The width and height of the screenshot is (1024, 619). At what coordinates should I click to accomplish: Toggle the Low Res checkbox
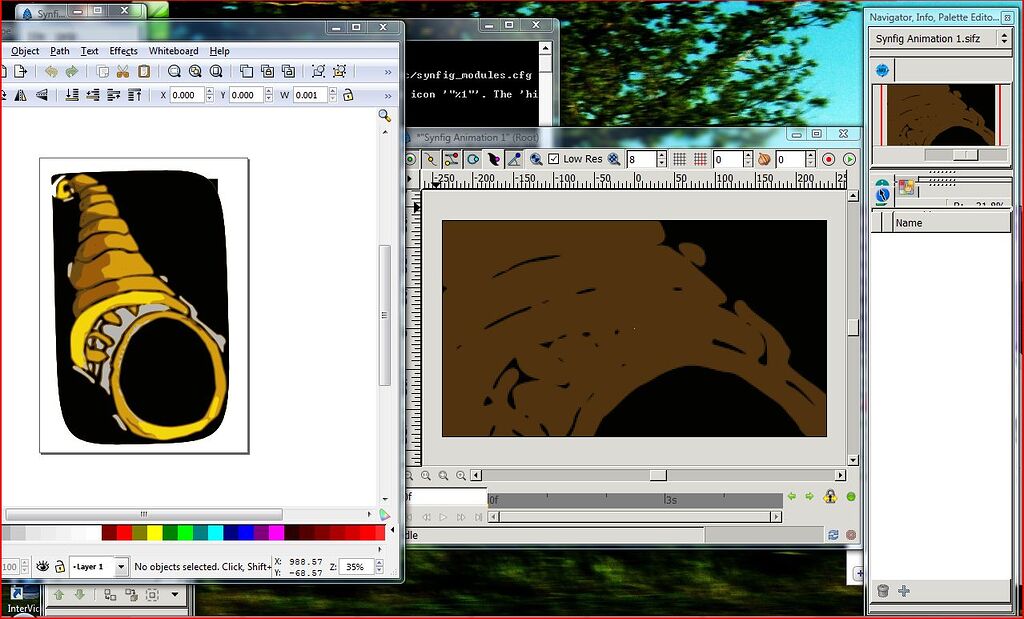553,158
